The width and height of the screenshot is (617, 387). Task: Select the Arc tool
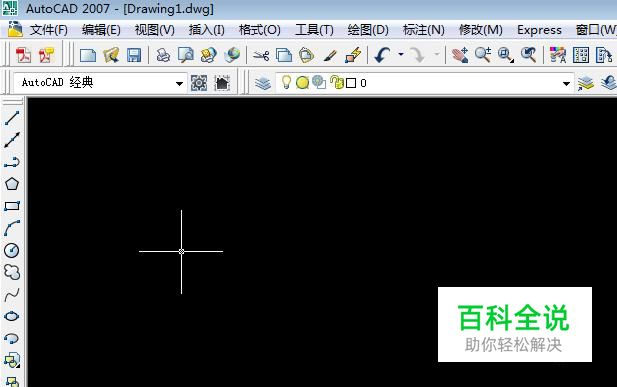point(12,228)
